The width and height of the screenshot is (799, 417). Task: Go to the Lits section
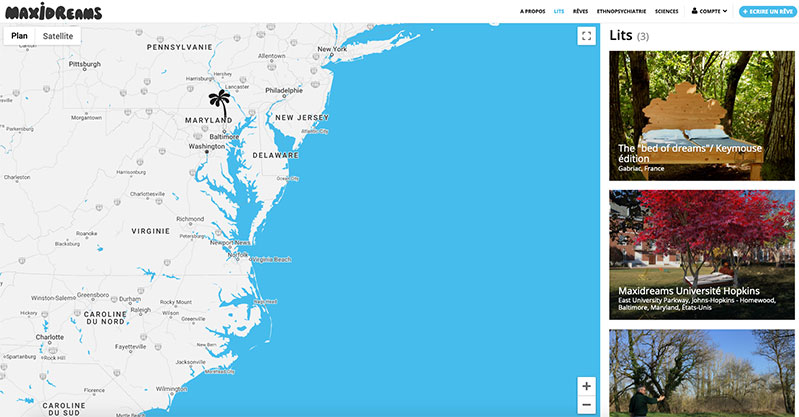click(559, 11)
